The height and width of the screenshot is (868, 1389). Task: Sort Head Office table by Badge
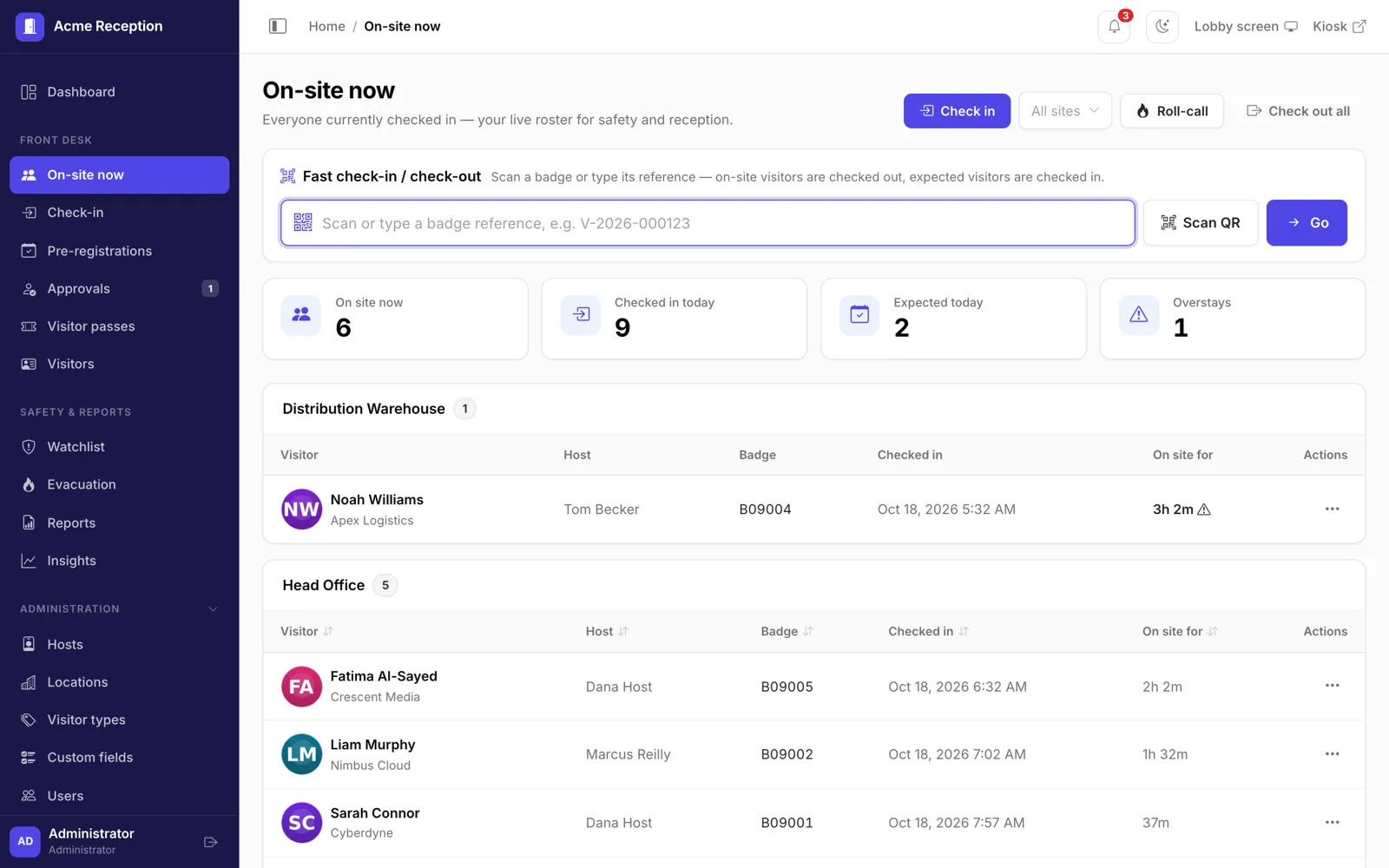[787, 632]
